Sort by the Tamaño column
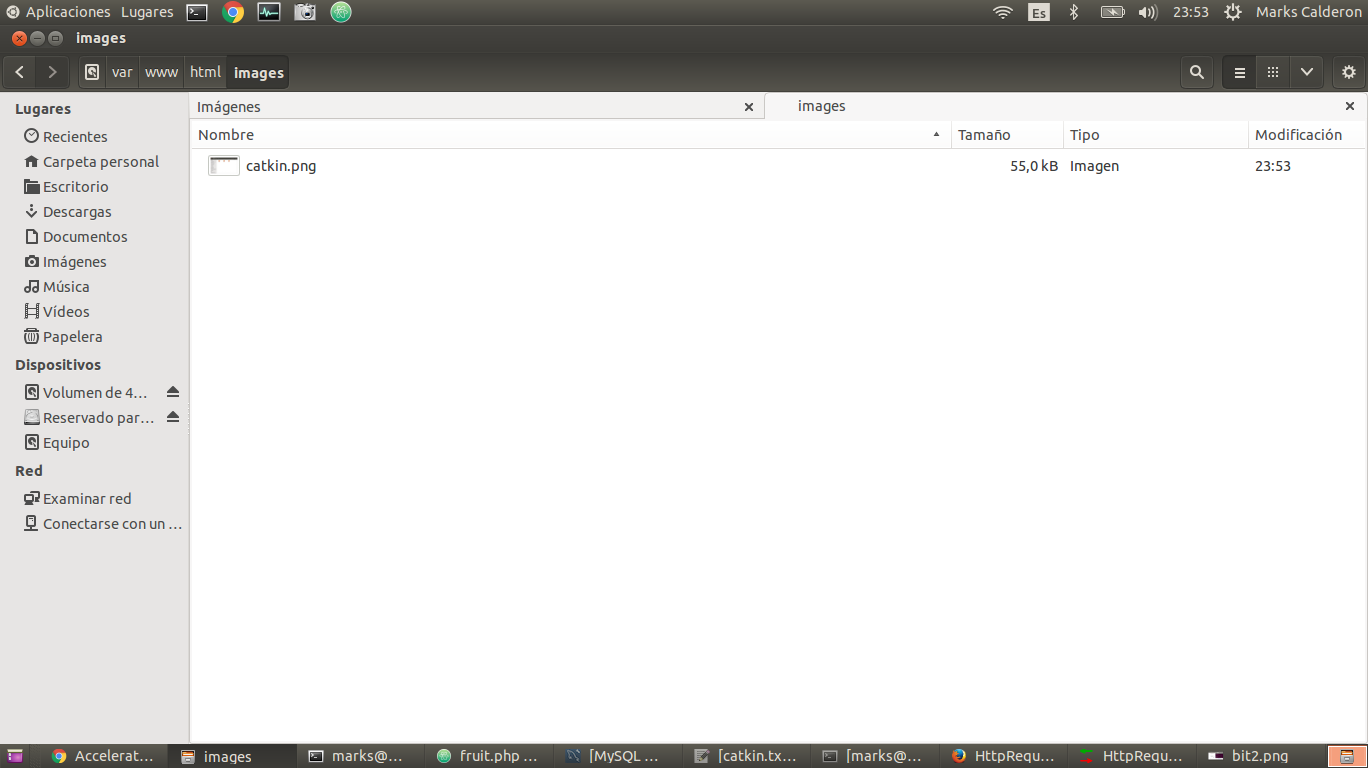Image resolution: width=1368 pixels, height=768 pixels. click(1007, 135)
